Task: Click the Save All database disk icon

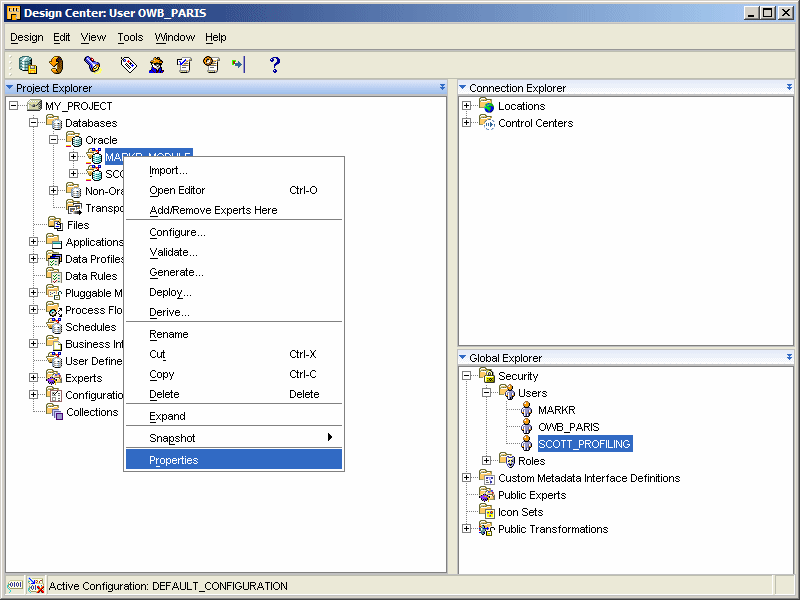Action: pyautogui.click(x=28, y=65)
